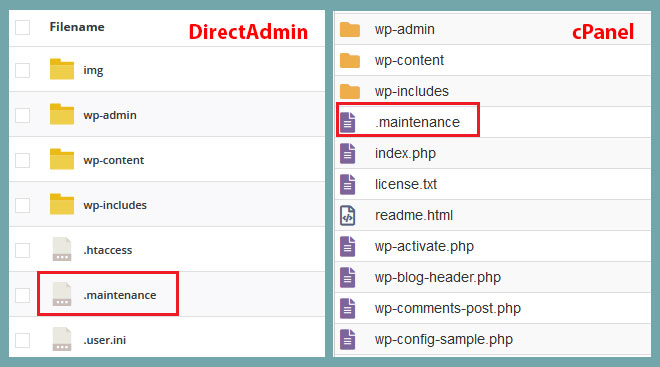
Task: Click the wp-blog-header.php file icon
Action: (x=347, y=277)
